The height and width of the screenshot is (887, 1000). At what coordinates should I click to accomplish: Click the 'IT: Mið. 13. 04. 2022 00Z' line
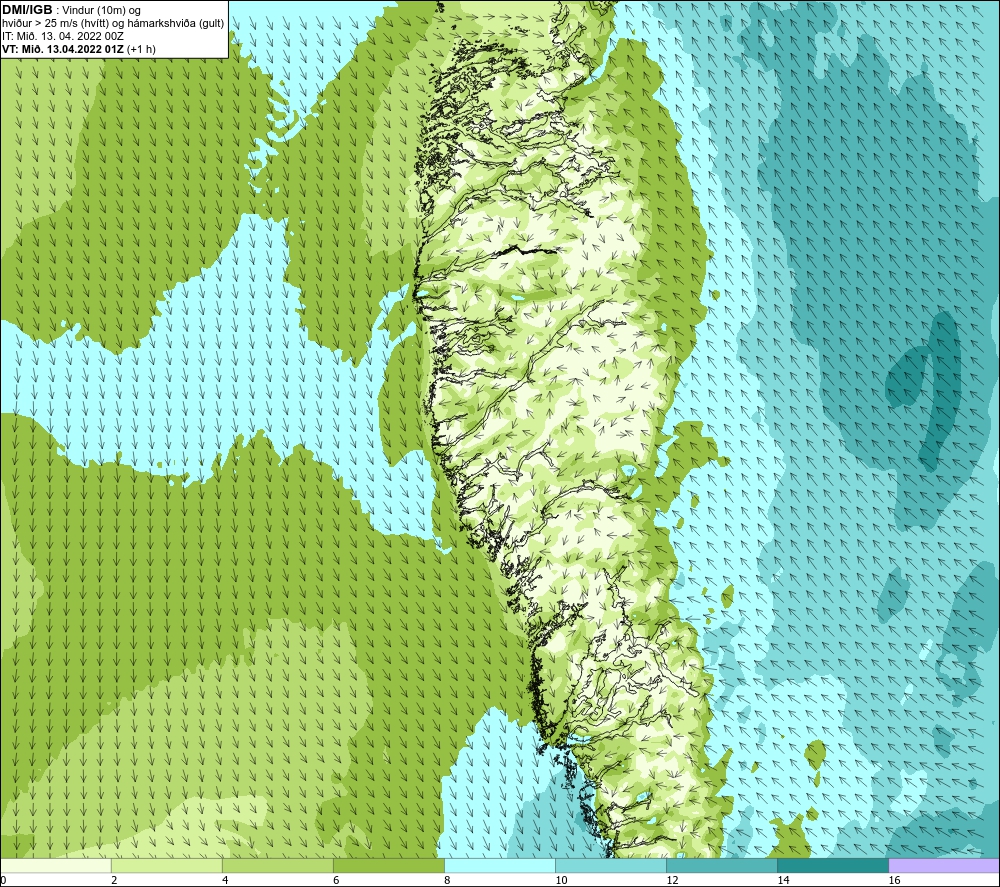(x=62, y=36)
